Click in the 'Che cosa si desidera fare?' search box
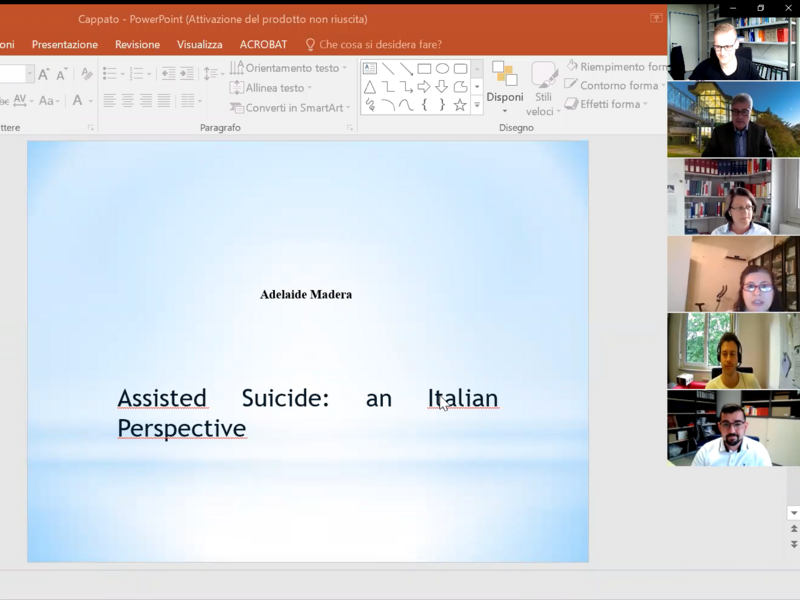Viewport: 800px width, 600px height. [380, 45]
